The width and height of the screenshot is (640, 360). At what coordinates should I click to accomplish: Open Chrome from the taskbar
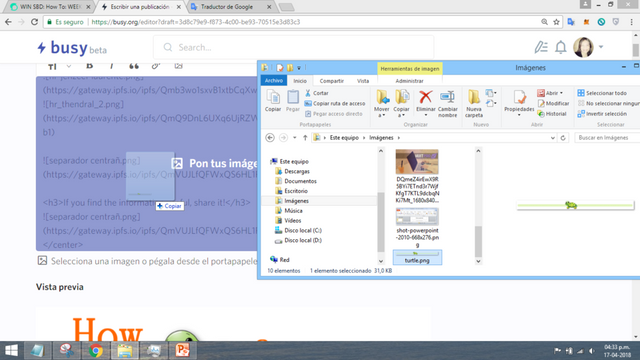point(96,350)
